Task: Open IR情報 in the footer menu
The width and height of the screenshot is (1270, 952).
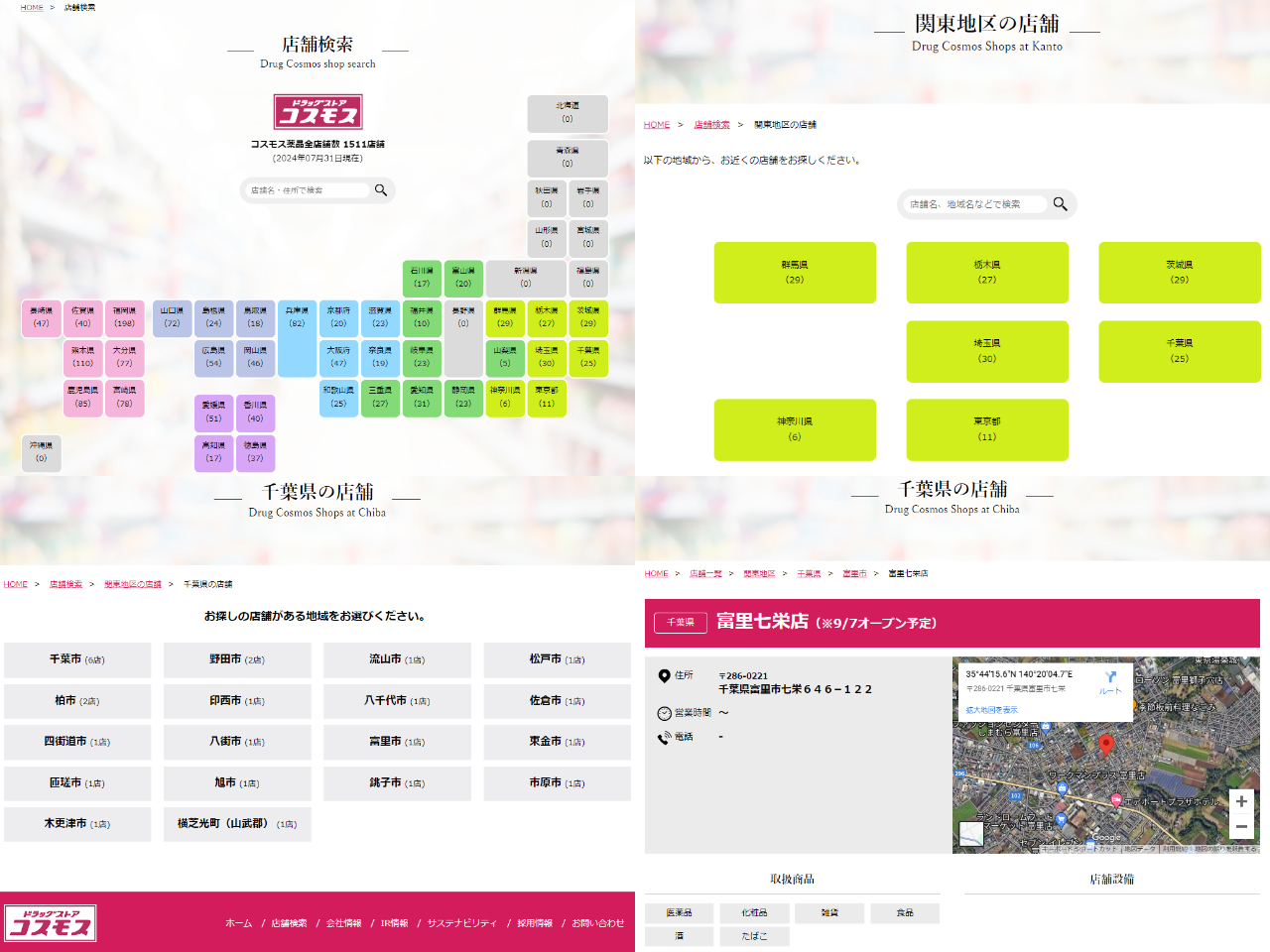Action: pos(394,923)
